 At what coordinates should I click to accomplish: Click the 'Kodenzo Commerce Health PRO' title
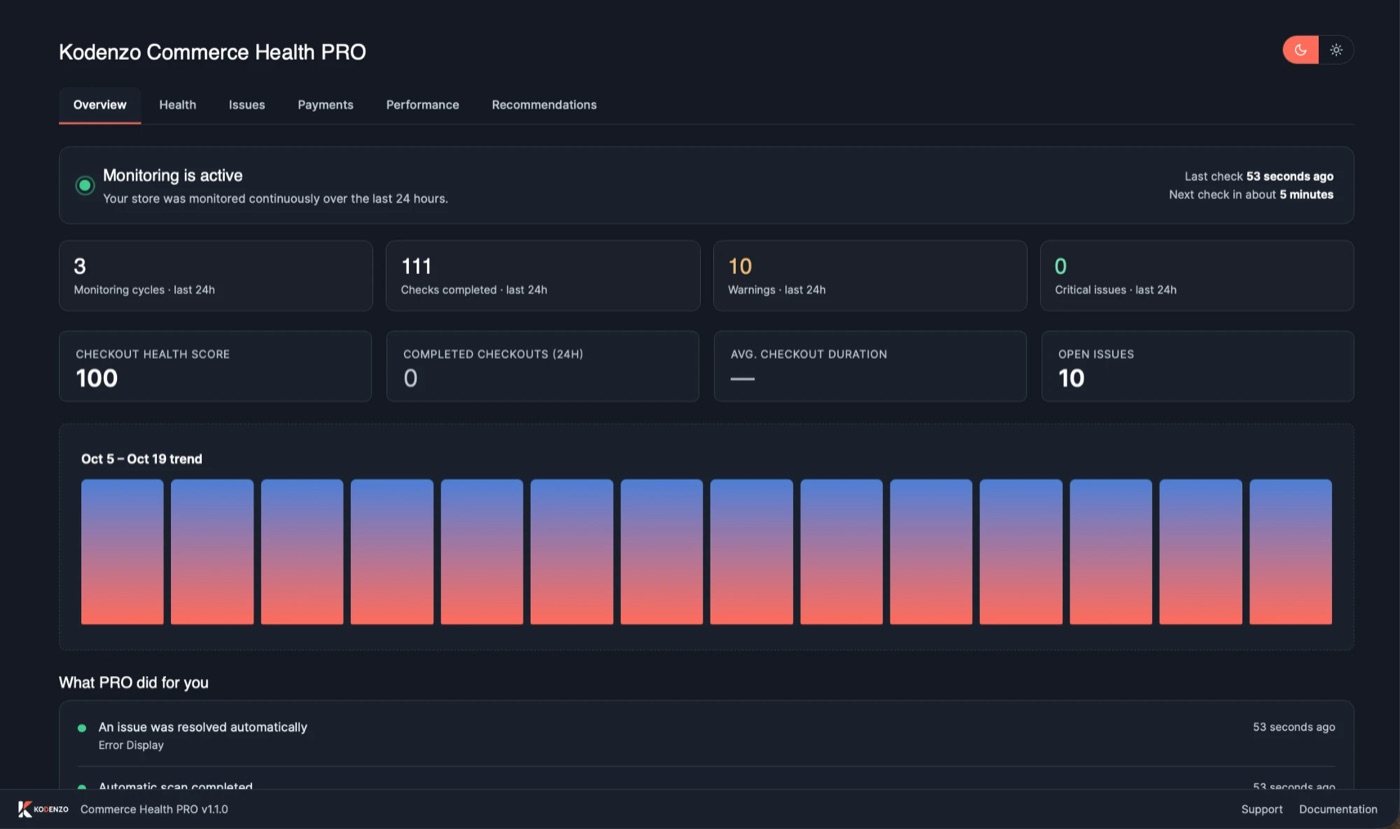point(213,52)
